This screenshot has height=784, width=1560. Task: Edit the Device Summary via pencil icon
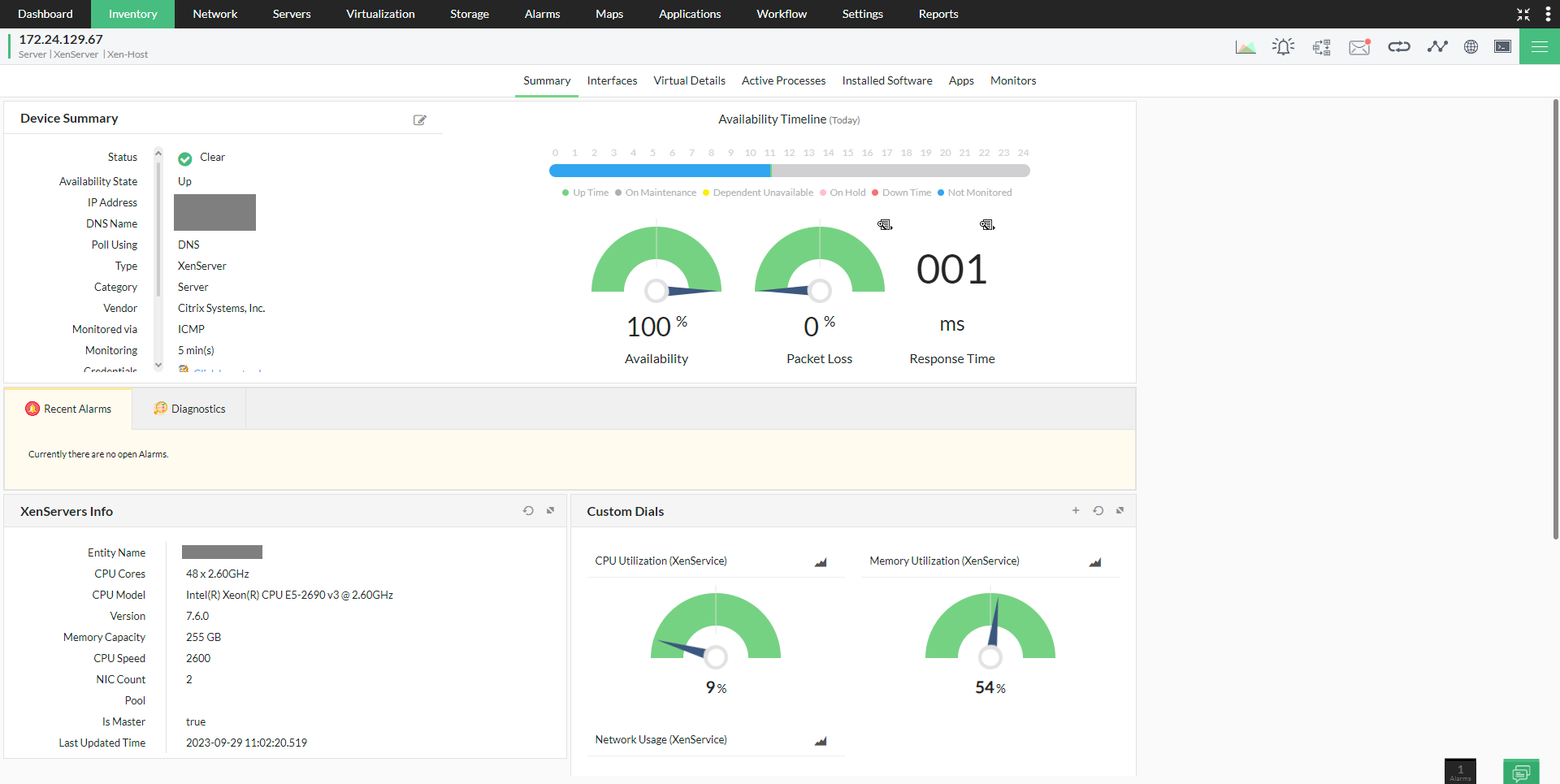point(420,119)
